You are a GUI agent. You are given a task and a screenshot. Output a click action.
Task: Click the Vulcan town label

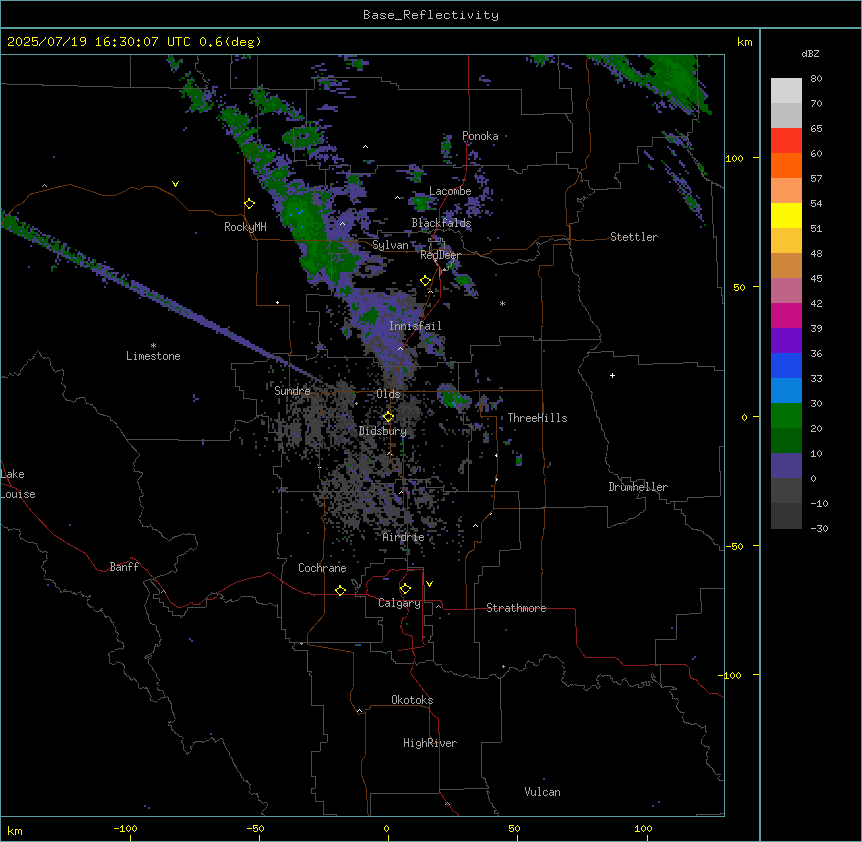click(543, 792)
